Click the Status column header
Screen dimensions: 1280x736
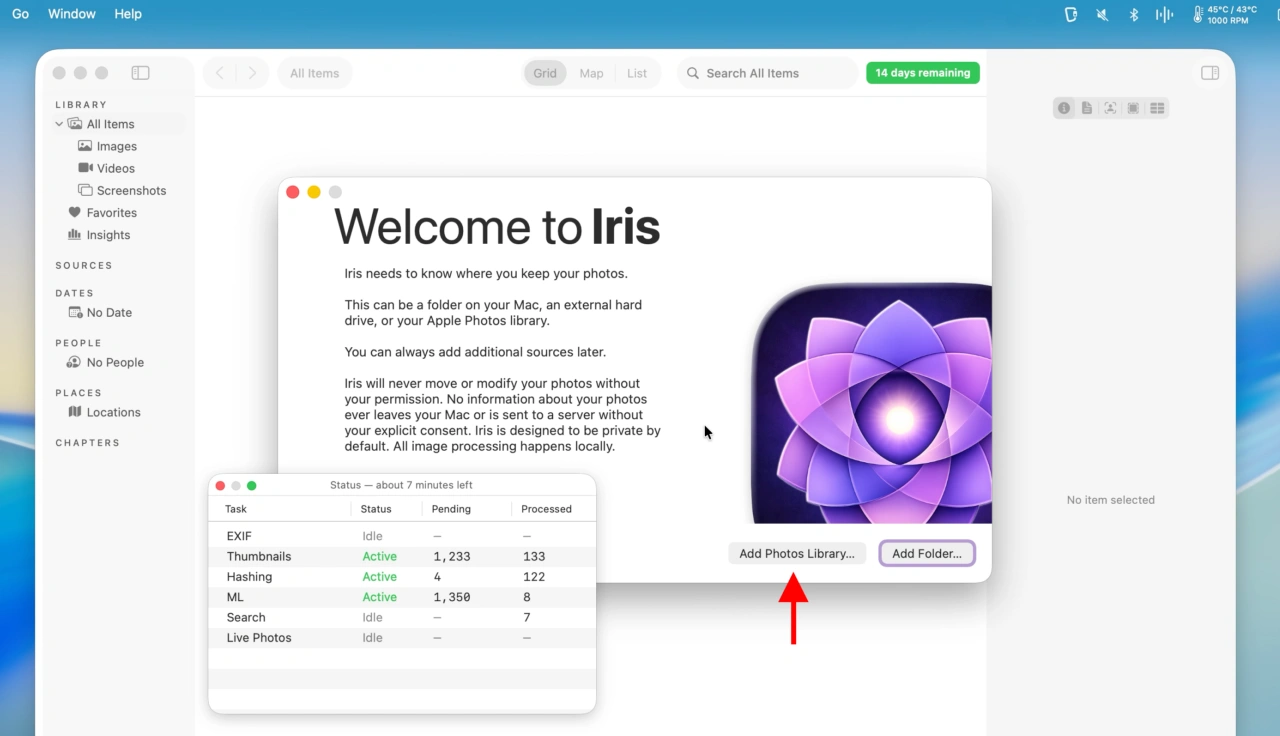tap(376, 509)
